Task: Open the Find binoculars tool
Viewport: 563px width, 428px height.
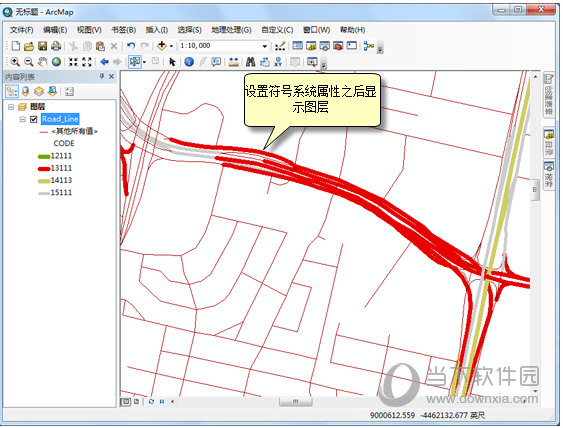Action: (251, 62)
